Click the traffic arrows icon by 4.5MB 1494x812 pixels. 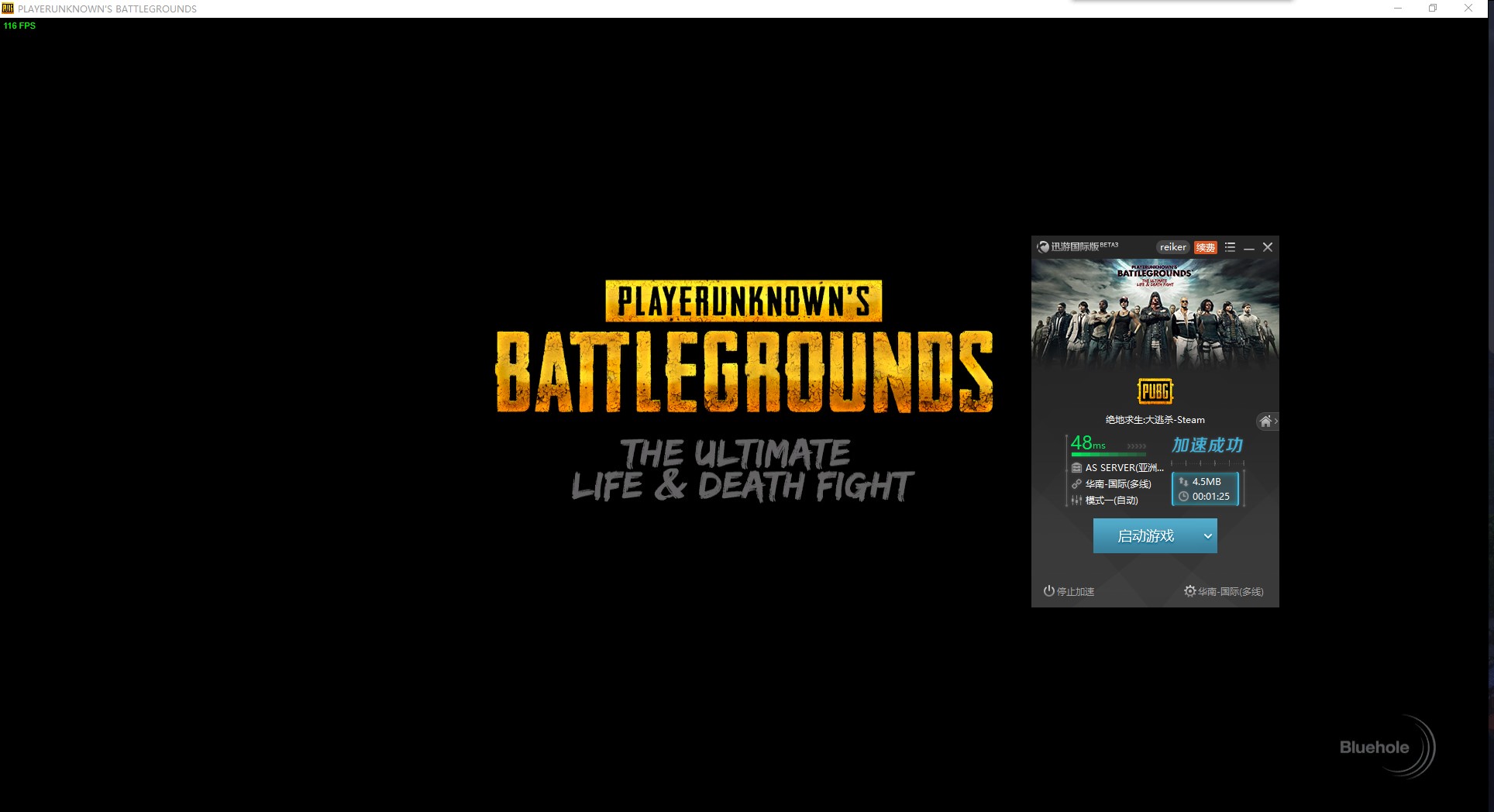coord(1183,482)
